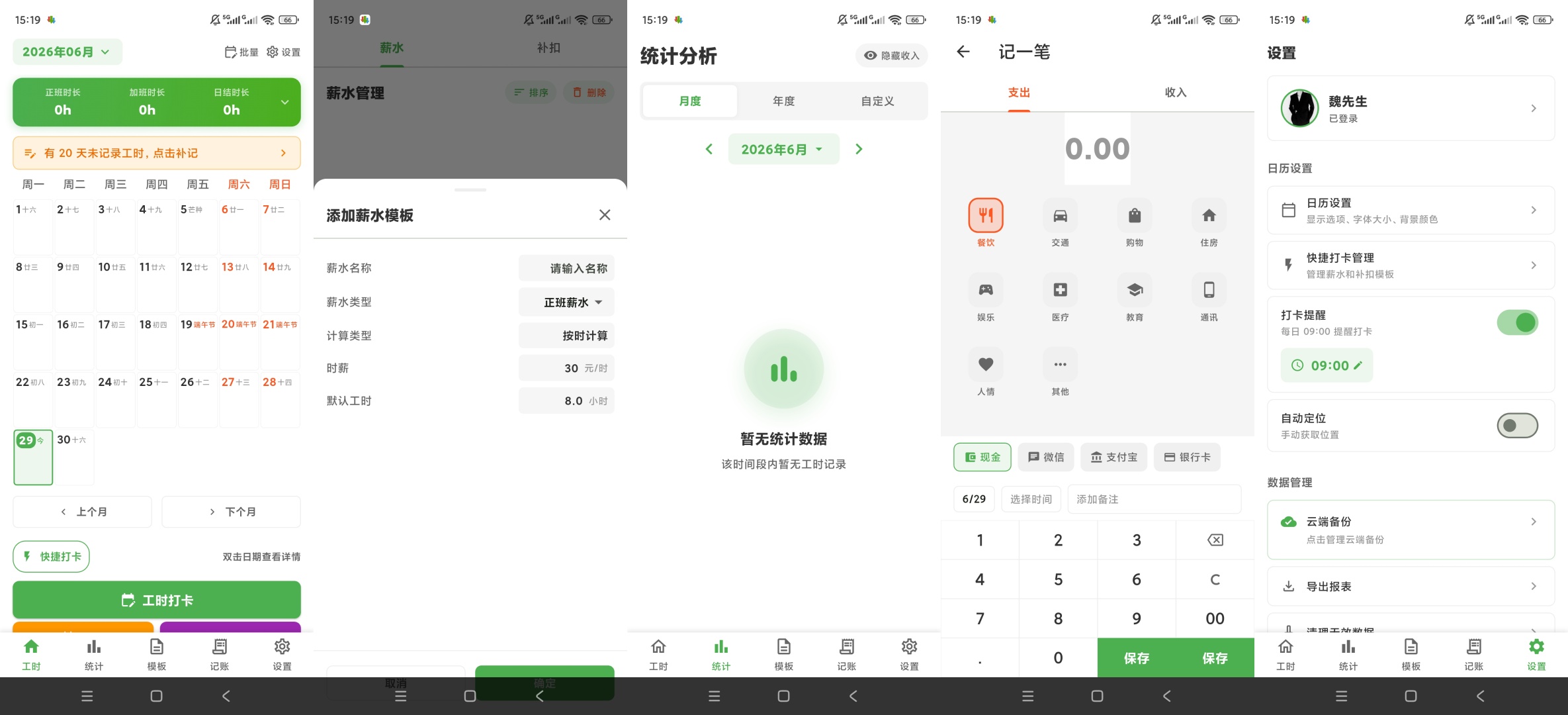The height and width of the screenshot is (715, 1568).
Task: Tap the 选择时间 time selector
Action: tap(1031, 499)
